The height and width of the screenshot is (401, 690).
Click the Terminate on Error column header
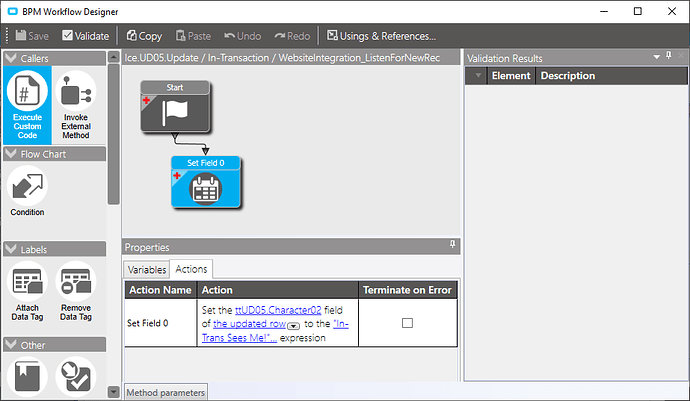tap(407, 290)
